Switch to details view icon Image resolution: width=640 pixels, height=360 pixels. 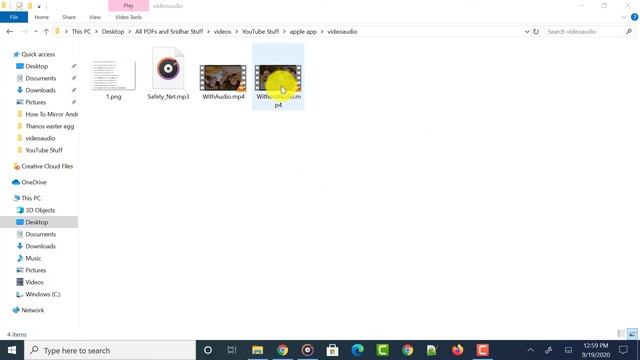[621, 334]
